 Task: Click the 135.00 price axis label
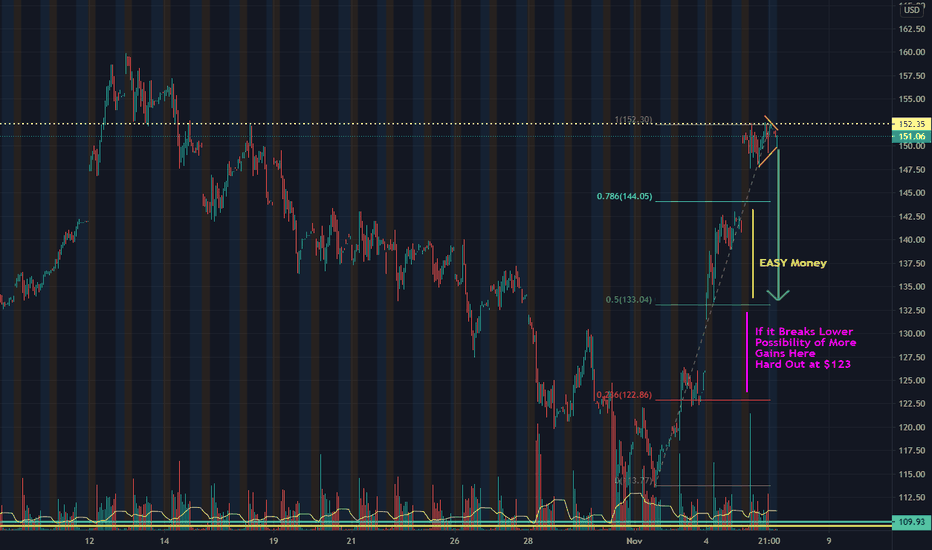pos(912,287)
